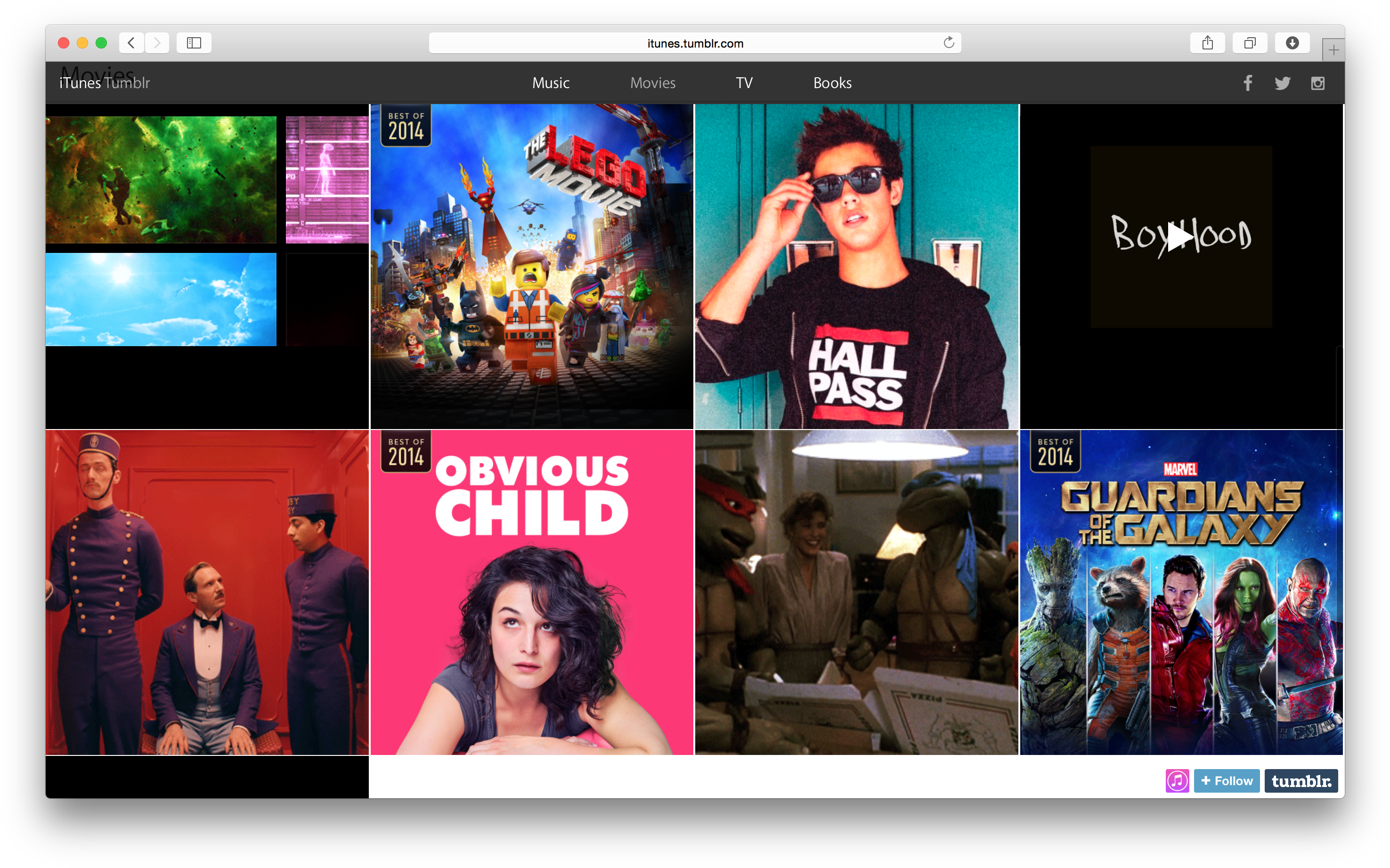
Task: Open the Safari downloads icon
Action: 1292,43
